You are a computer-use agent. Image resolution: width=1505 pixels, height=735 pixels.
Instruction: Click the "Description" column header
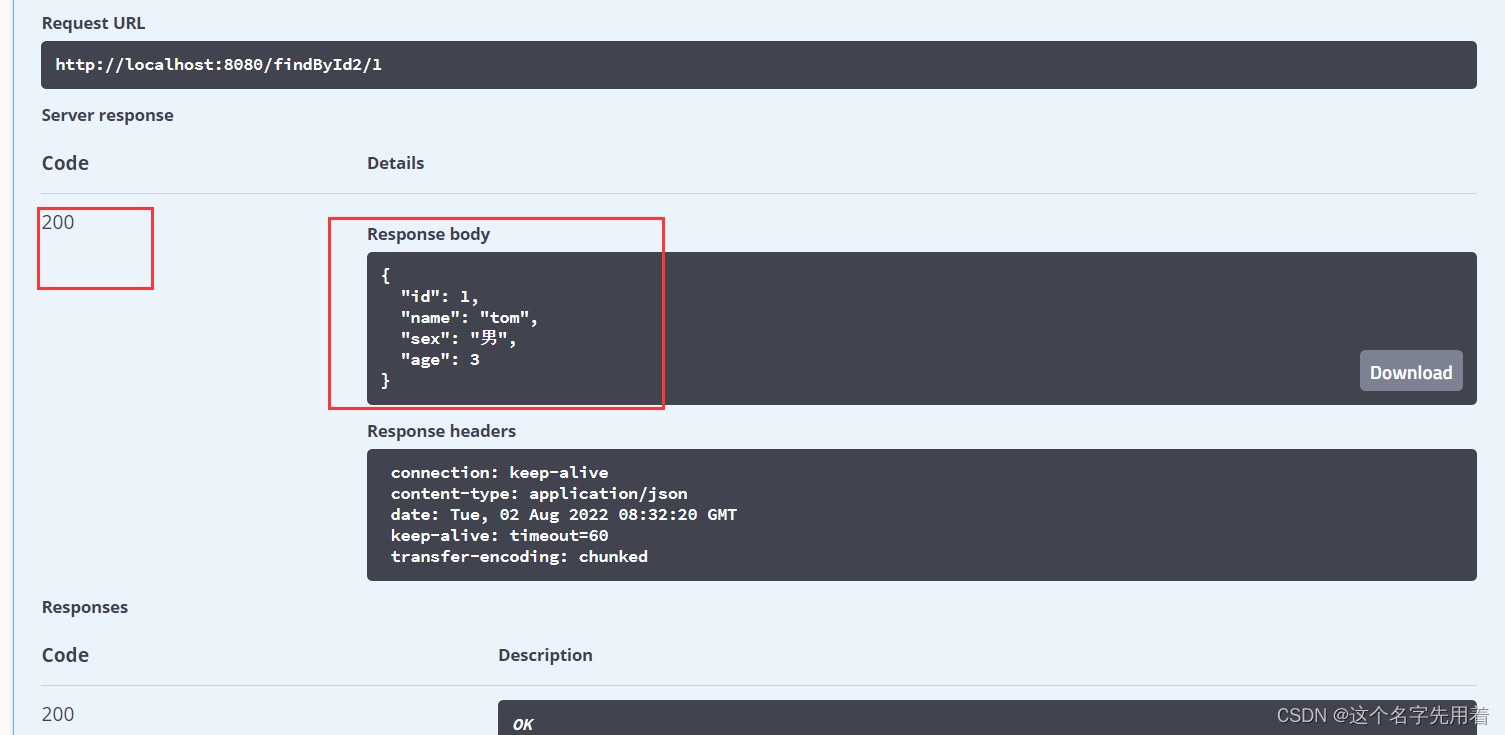coord(545,655)
